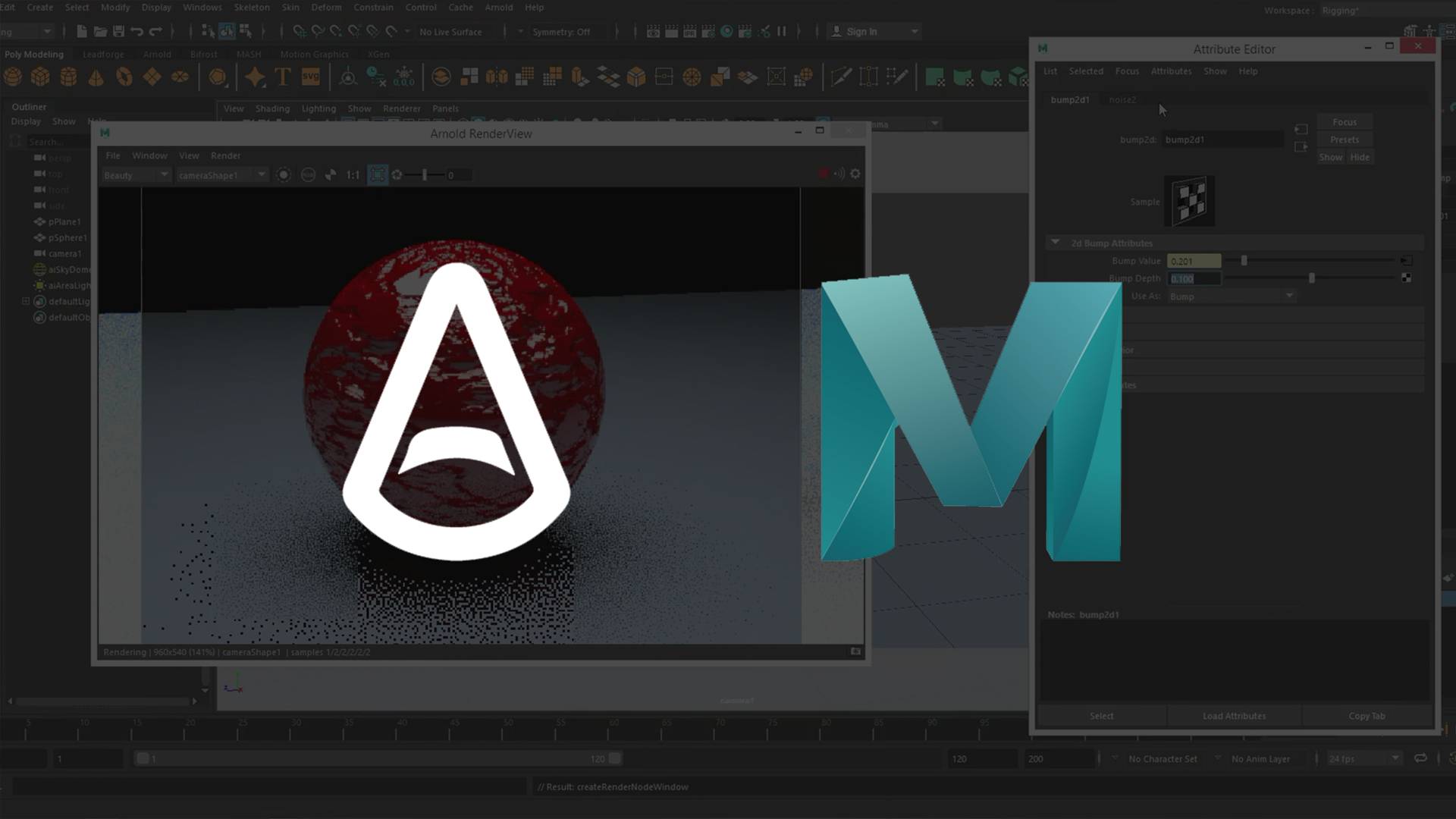This screenshot has height=819, width=1456.
Task: Adjust the Bump Value slider handle
Action: point(1244,261)
